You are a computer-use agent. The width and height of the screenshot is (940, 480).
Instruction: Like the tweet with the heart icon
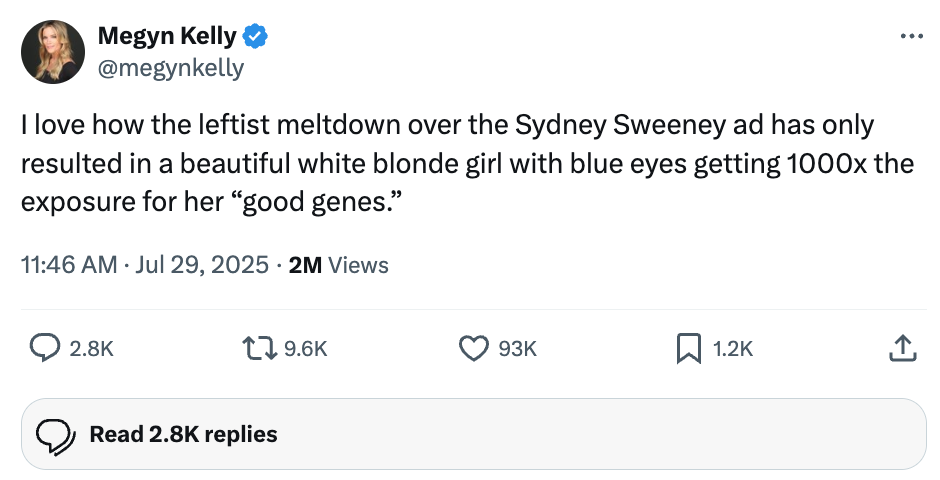472,348
